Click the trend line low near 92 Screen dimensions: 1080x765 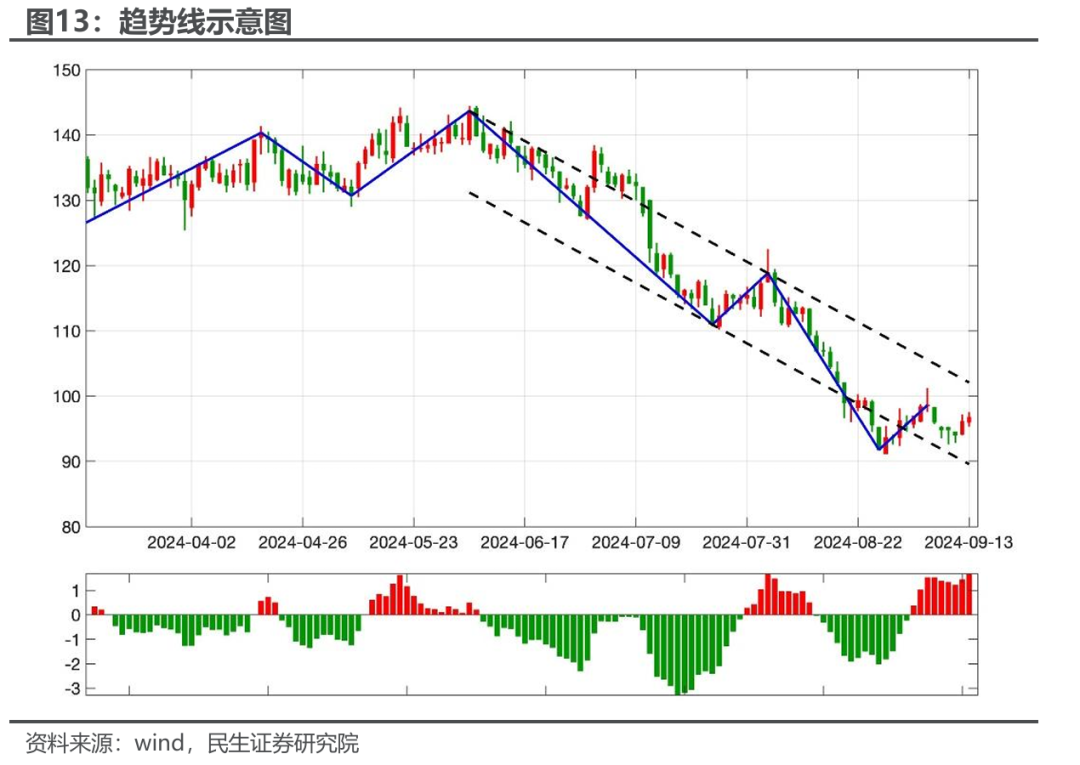pyautogui.click(x=879, y=449)
